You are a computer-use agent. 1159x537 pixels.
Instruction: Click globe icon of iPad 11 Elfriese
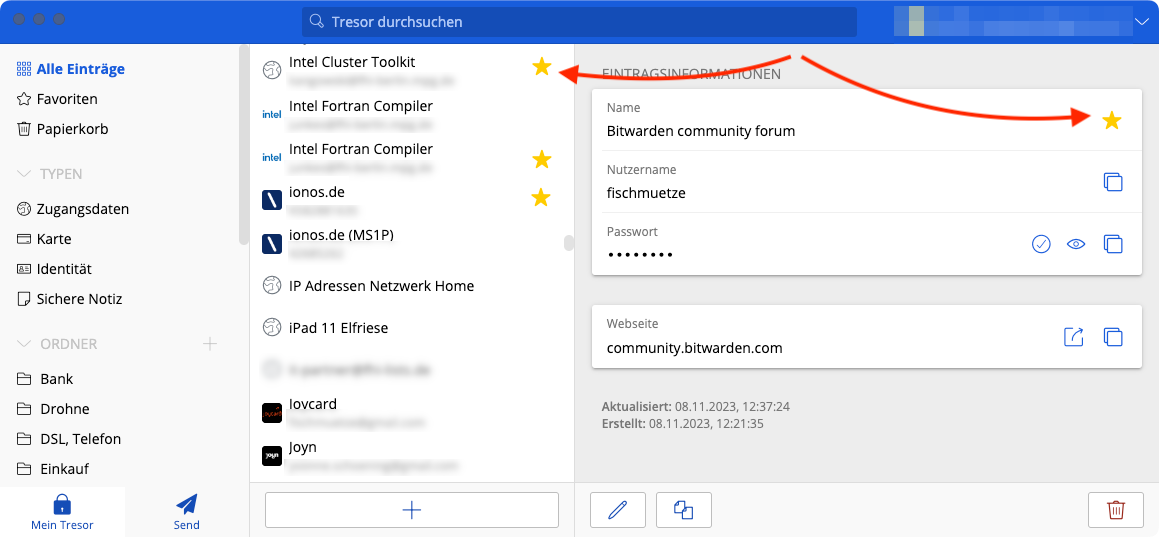point(272,326)
